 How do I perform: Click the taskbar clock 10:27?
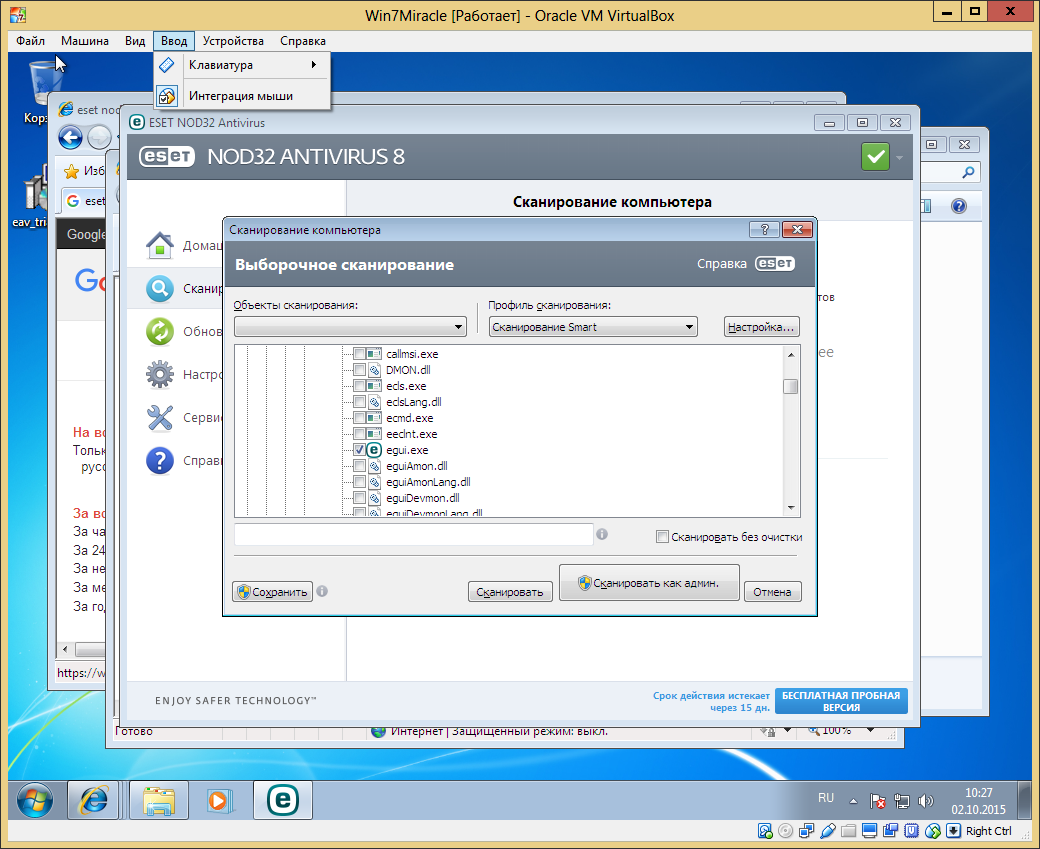[x=978, y=793]
